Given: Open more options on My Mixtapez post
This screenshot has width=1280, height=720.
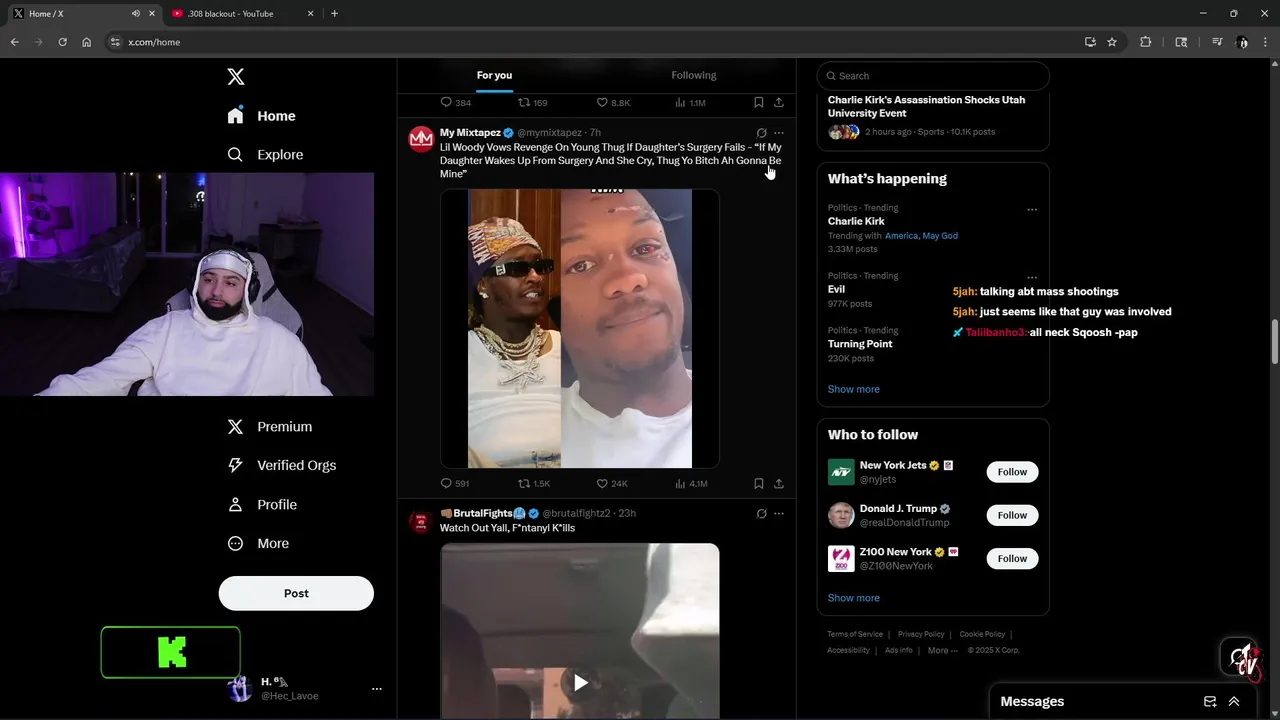Looking at the screenshot, I should (779, 133).
